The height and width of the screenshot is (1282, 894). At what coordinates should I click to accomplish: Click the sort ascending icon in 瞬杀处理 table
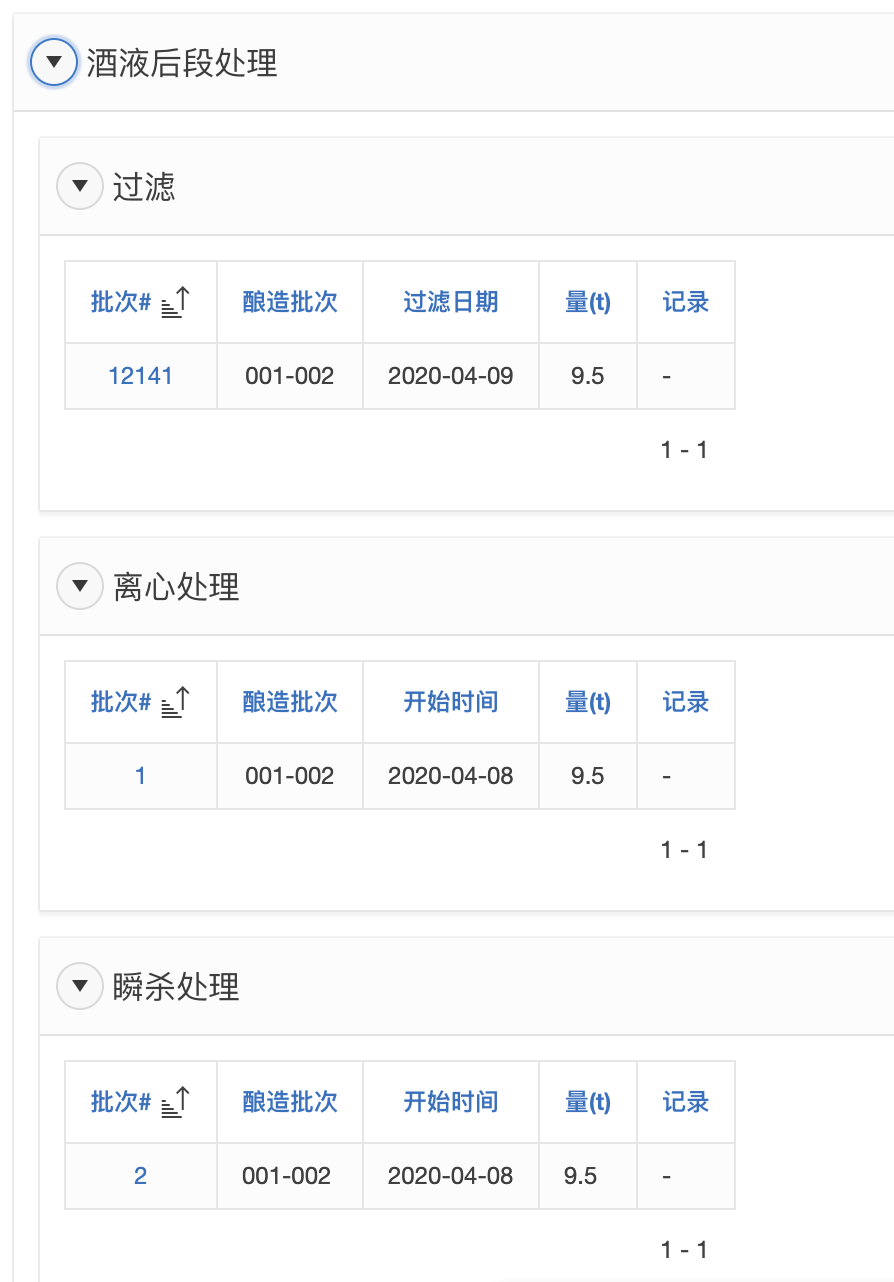click(x=175, y=1102)
